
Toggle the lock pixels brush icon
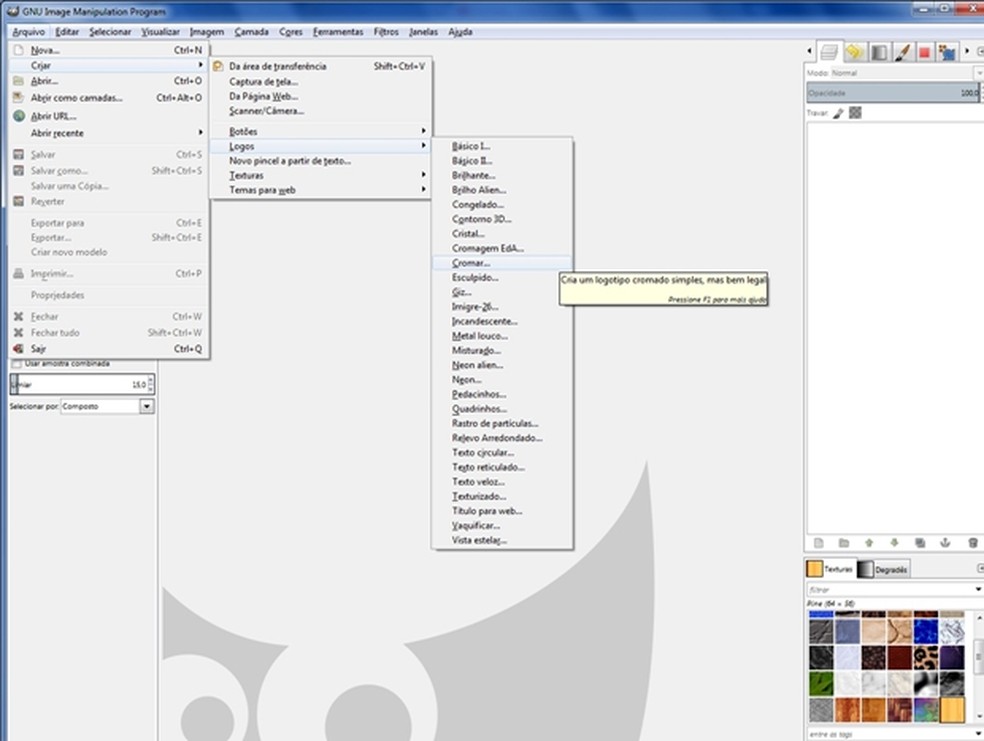click(x=839, y=113)
